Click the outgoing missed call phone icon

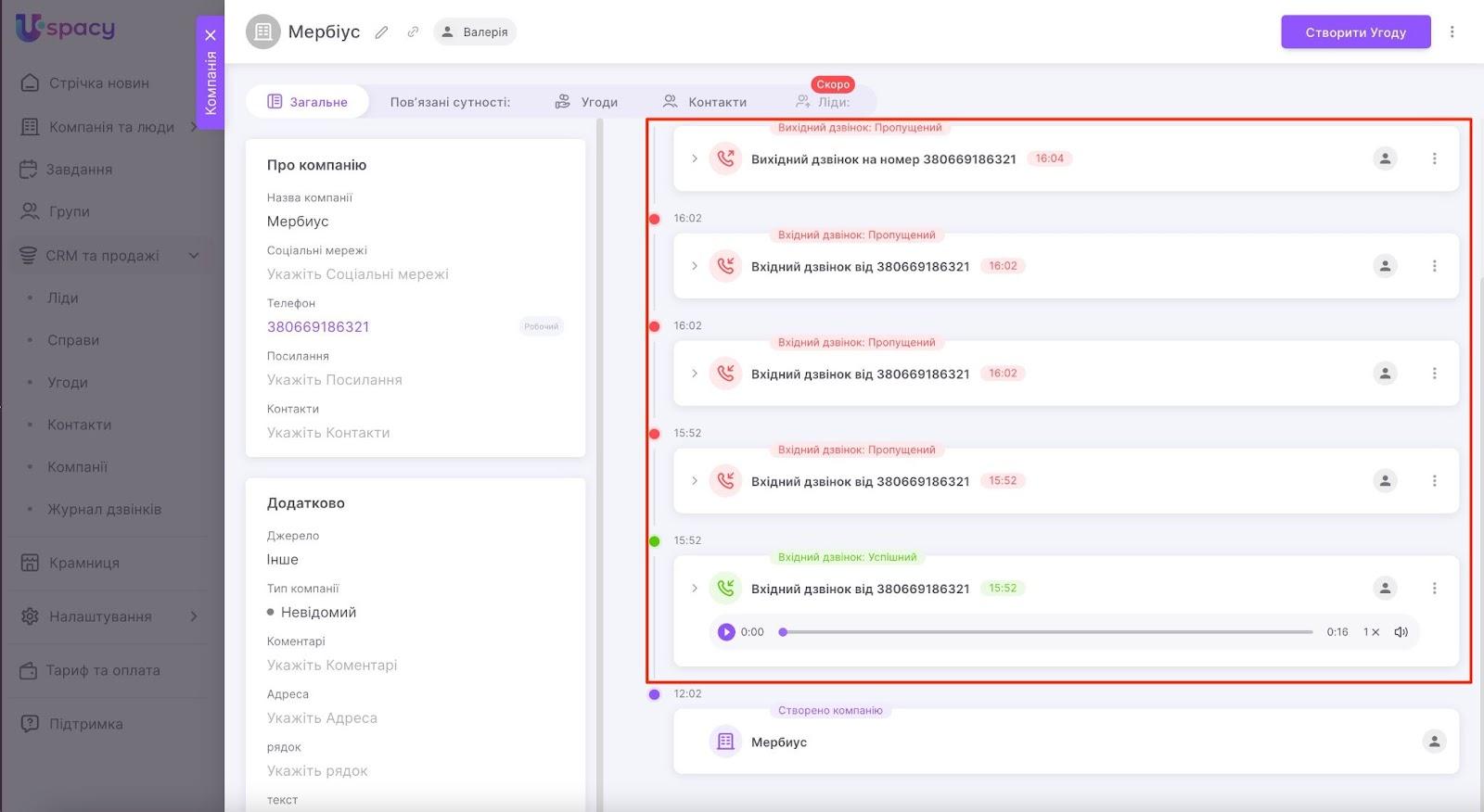tap(725, 159)
